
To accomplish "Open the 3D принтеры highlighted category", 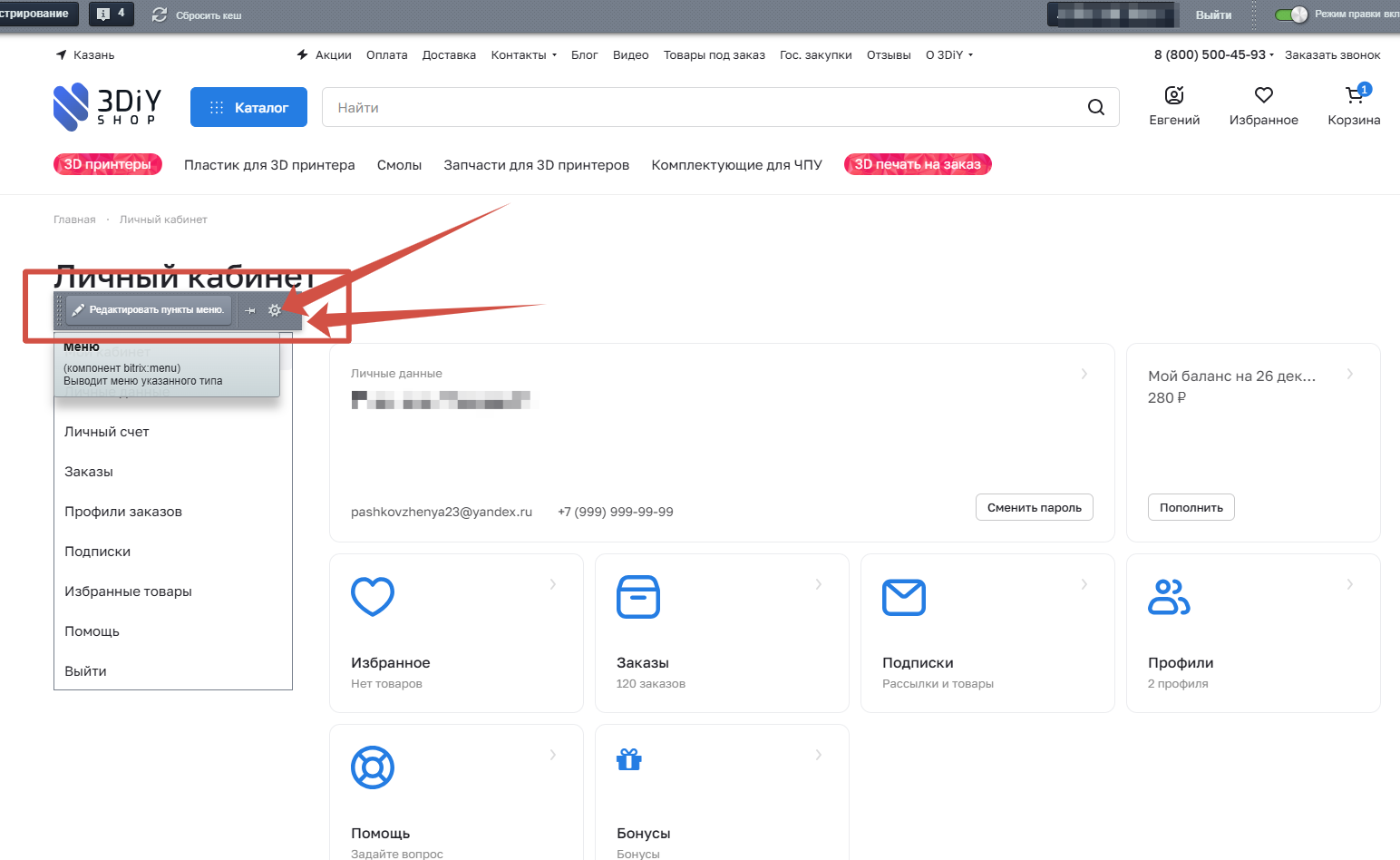I will (108, 164).
